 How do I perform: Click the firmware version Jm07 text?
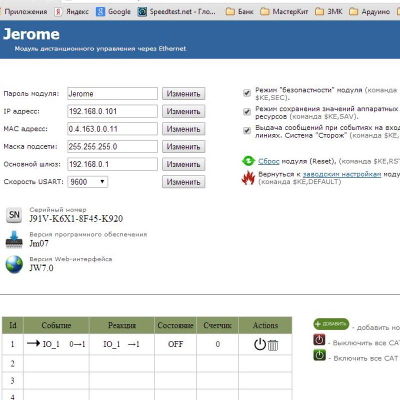click(39, 244)
